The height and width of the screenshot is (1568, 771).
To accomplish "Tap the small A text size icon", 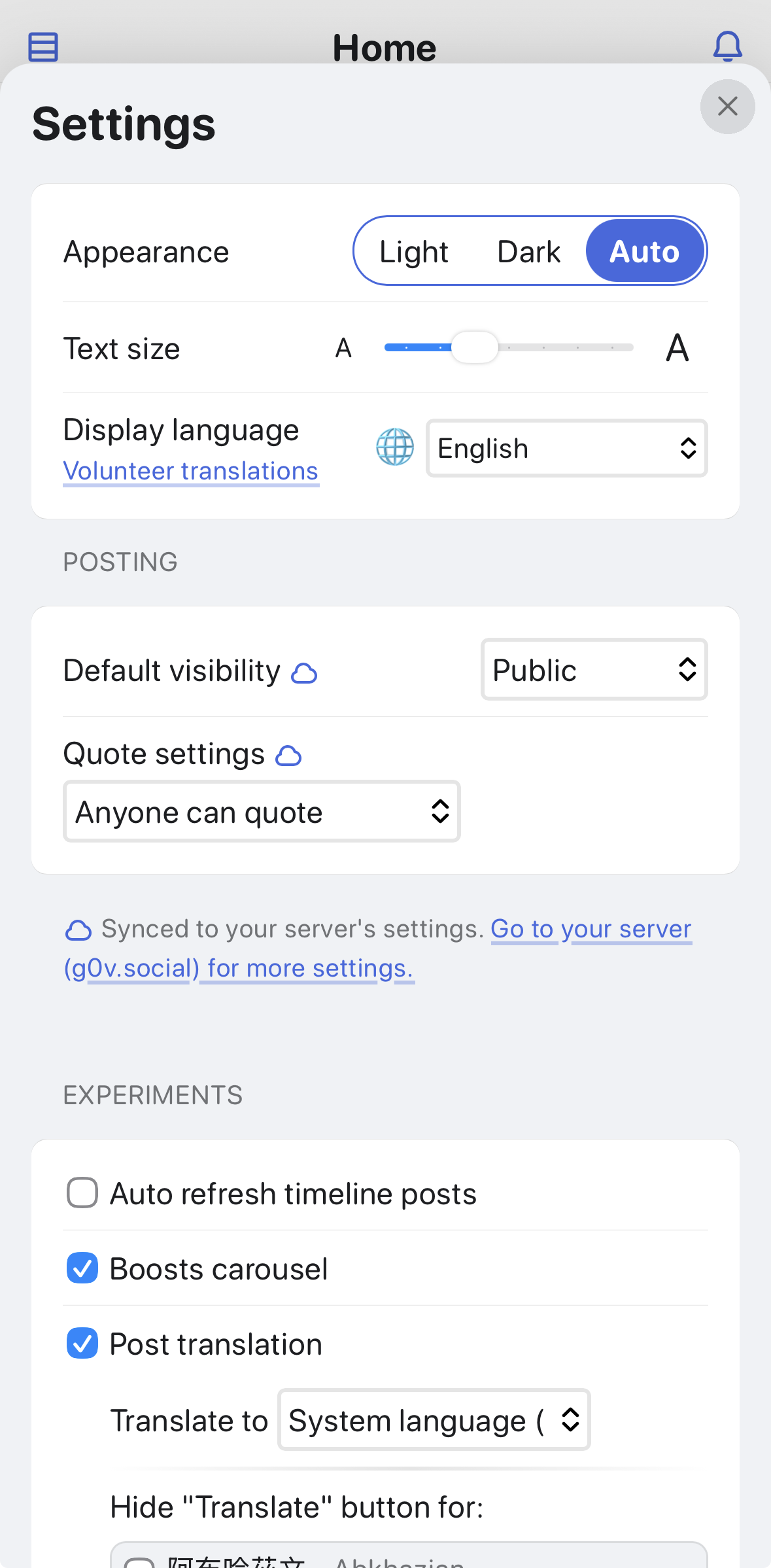I will (x=343, y=349).
